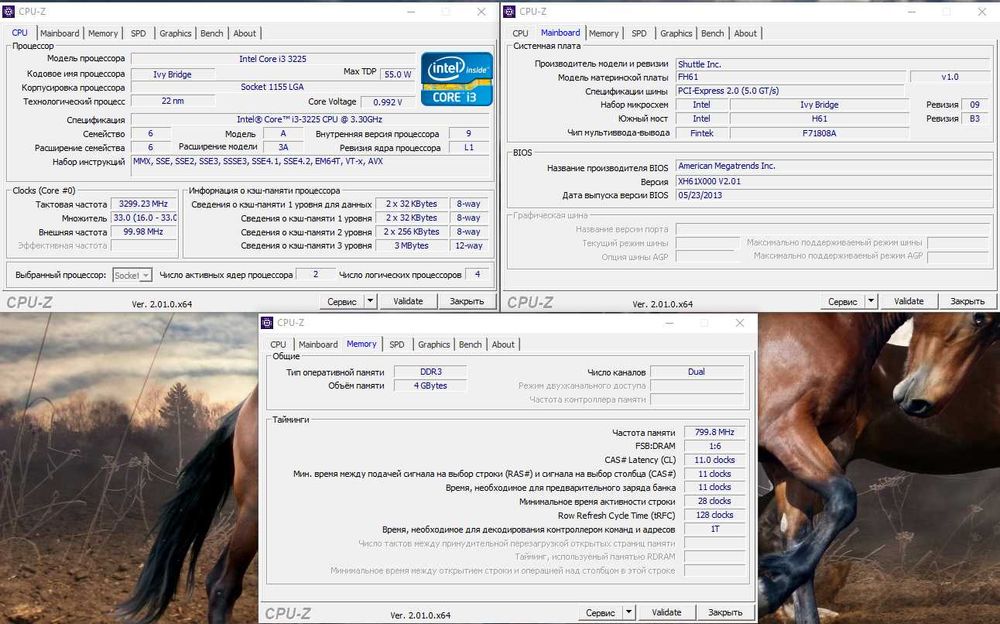Image resolution: width=1000 pixels, height=624 pixels.
Task: Click the Core Voltage 0.992 V value
Action: [388, 102]
